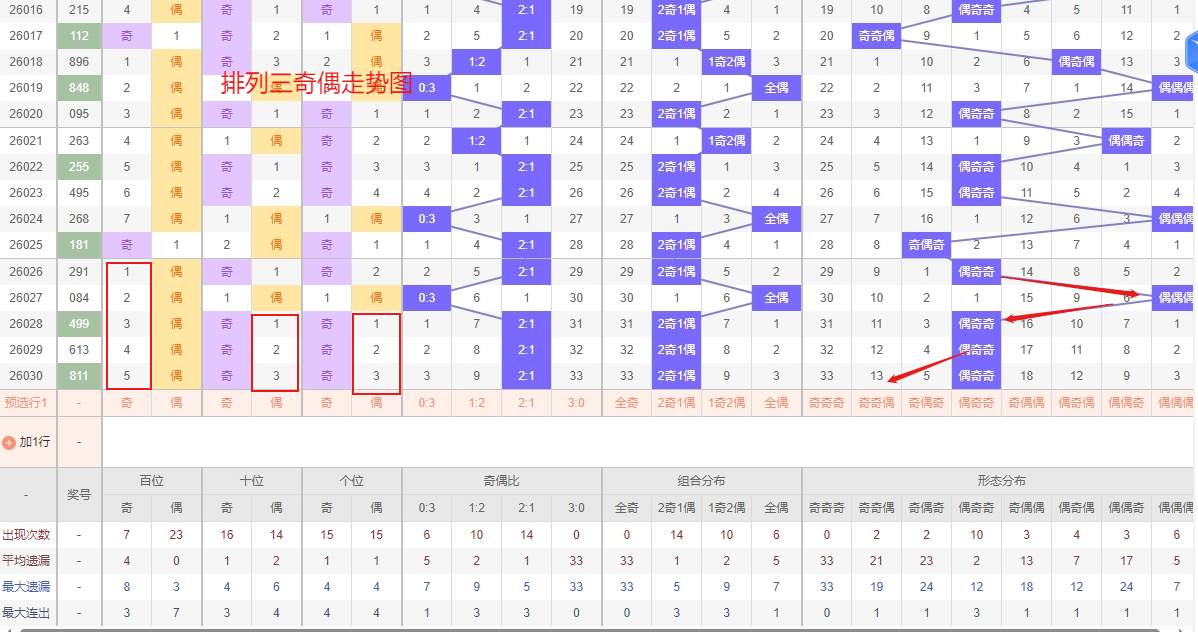The width and height of the screenshot is (1198, 632).
Task: Click the 出现次数 statistics row label
Action: click(27, 535)
